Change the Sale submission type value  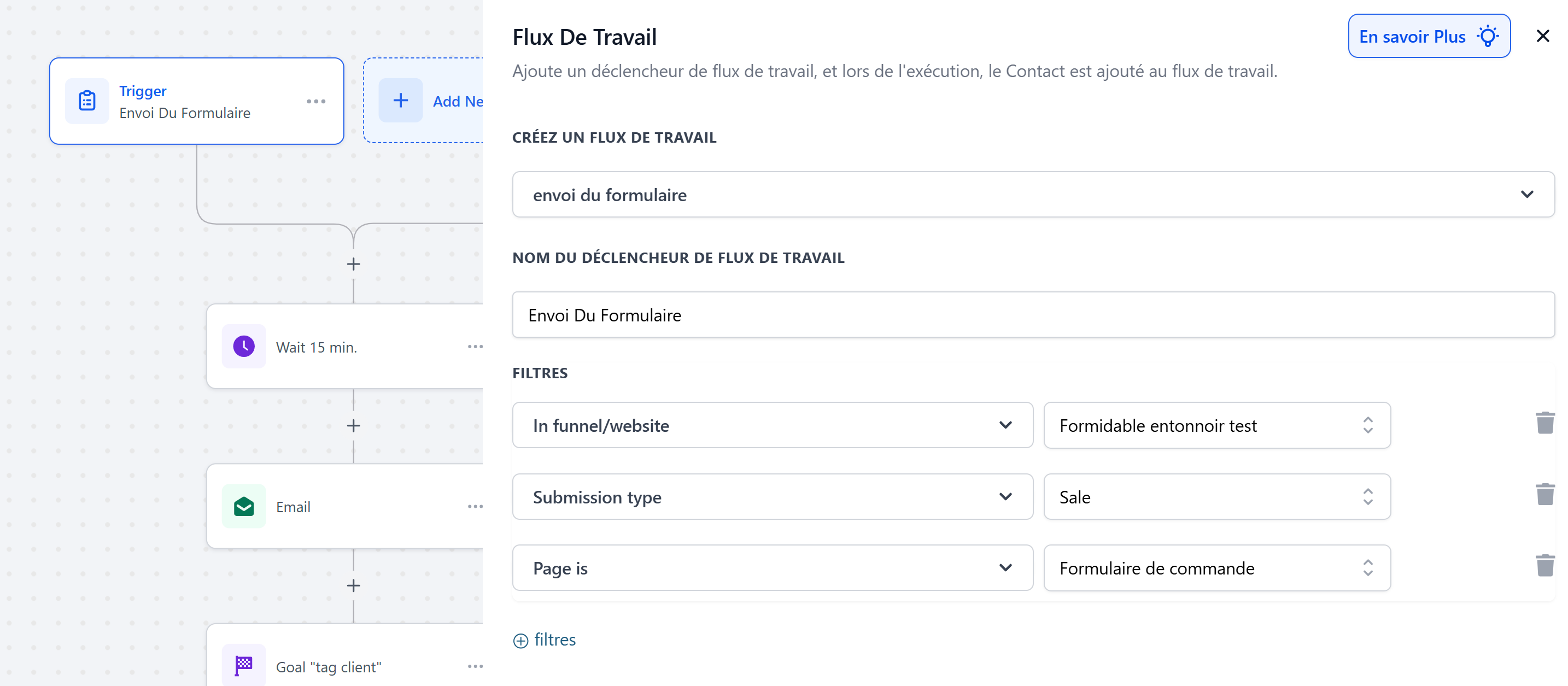click(1216, 497)
